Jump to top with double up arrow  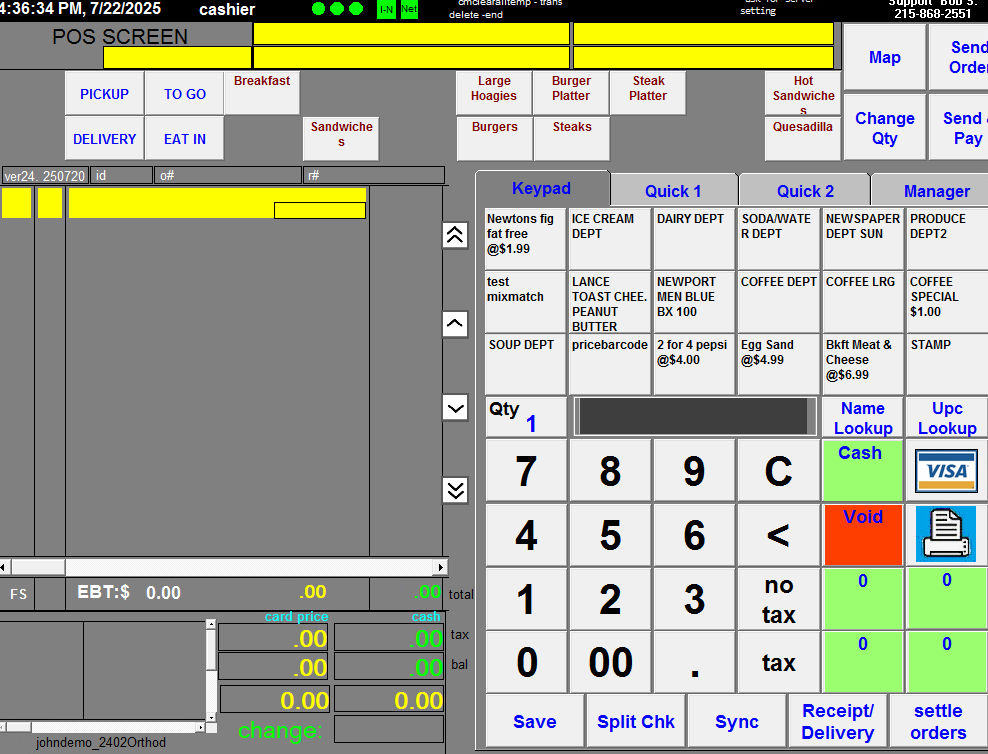(455, 236)
